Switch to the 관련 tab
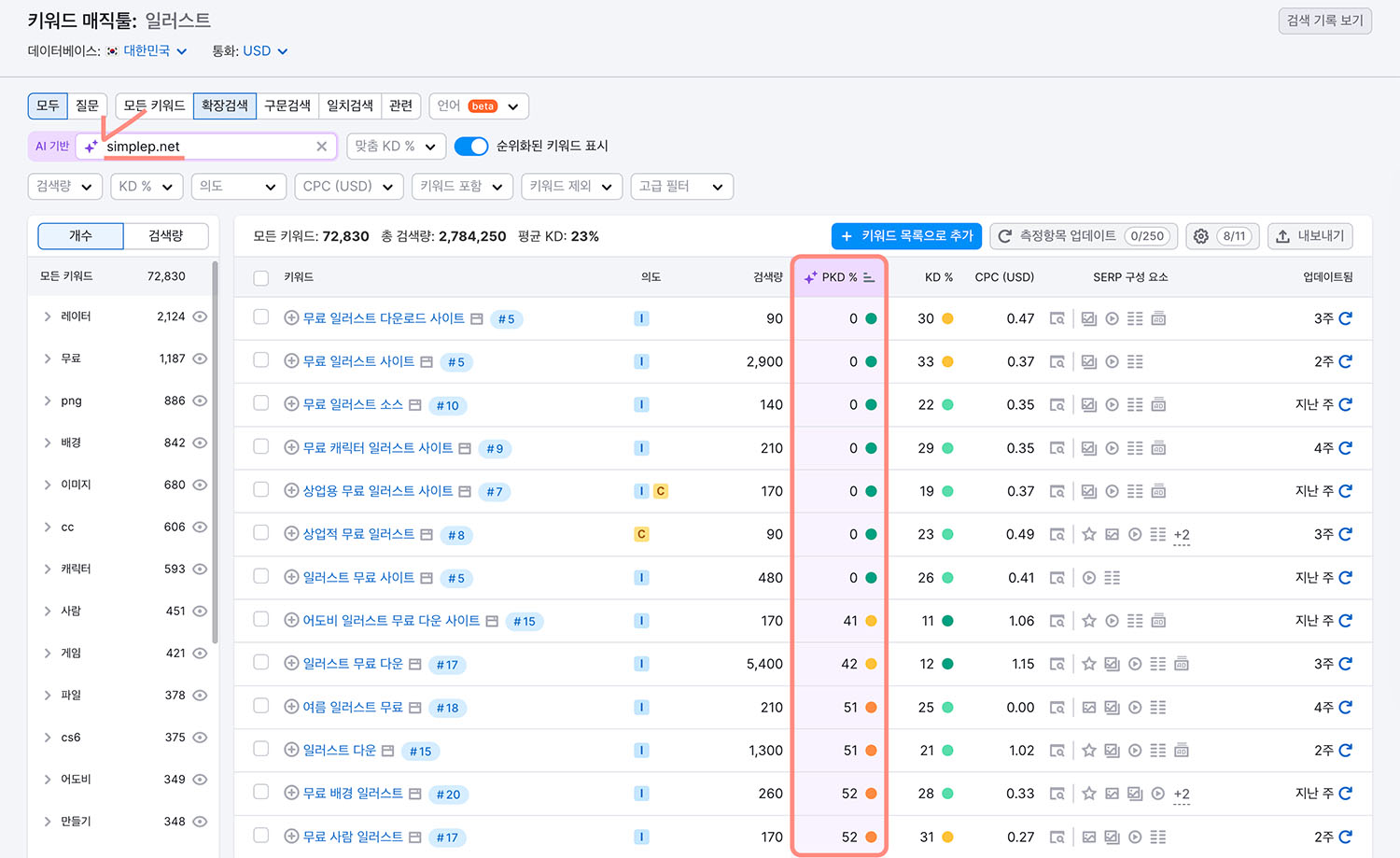This screenshot has width=1400, height=858. pos(401,105)
